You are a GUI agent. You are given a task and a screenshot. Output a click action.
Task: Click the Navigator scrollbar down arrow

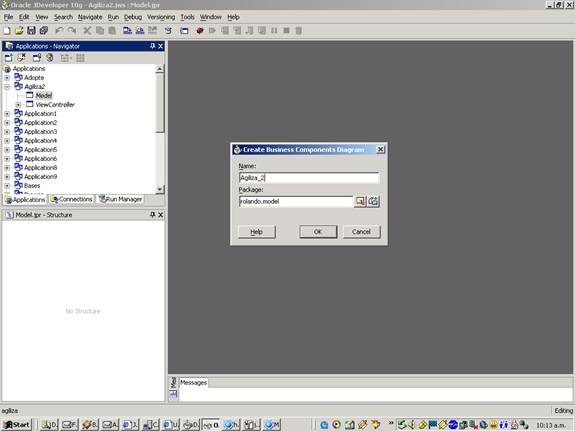[160, 189]
